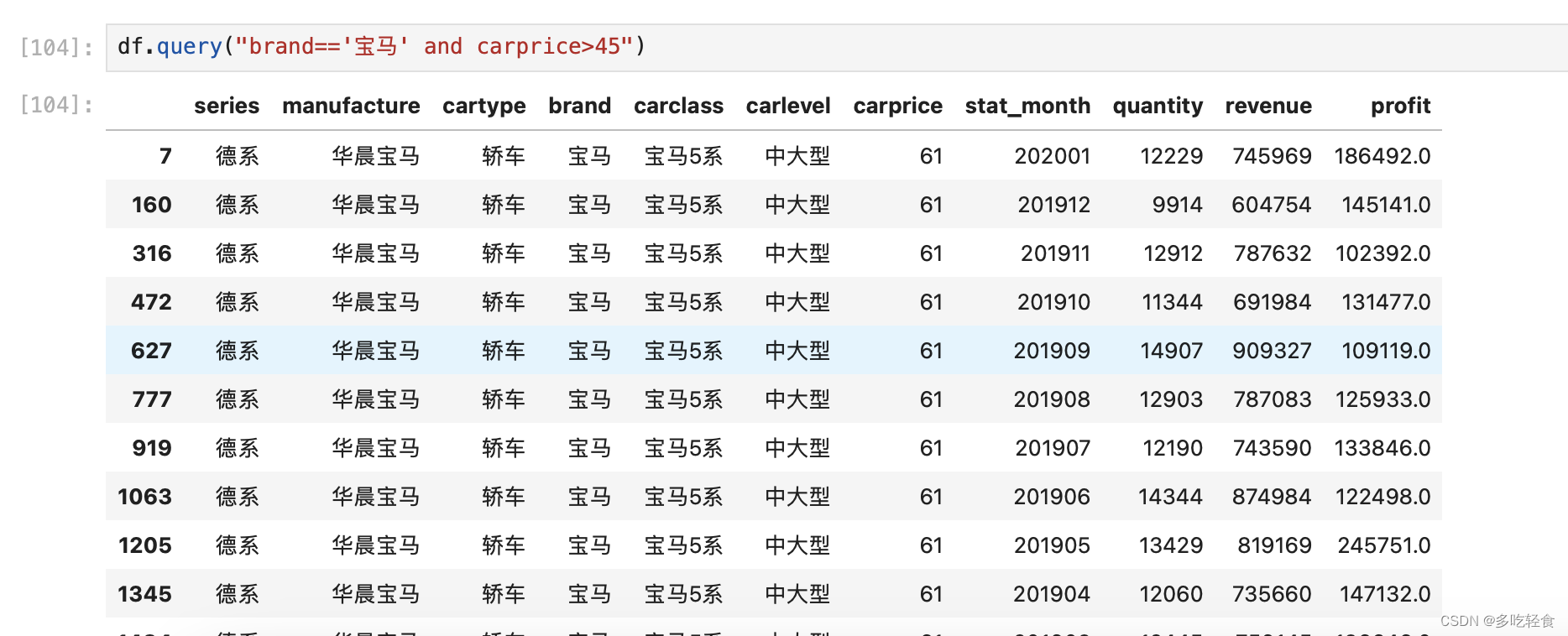The width and height of the screenshot is (1568, 636).
Task: Click the cartype column header
Action: tap(484, 107)
